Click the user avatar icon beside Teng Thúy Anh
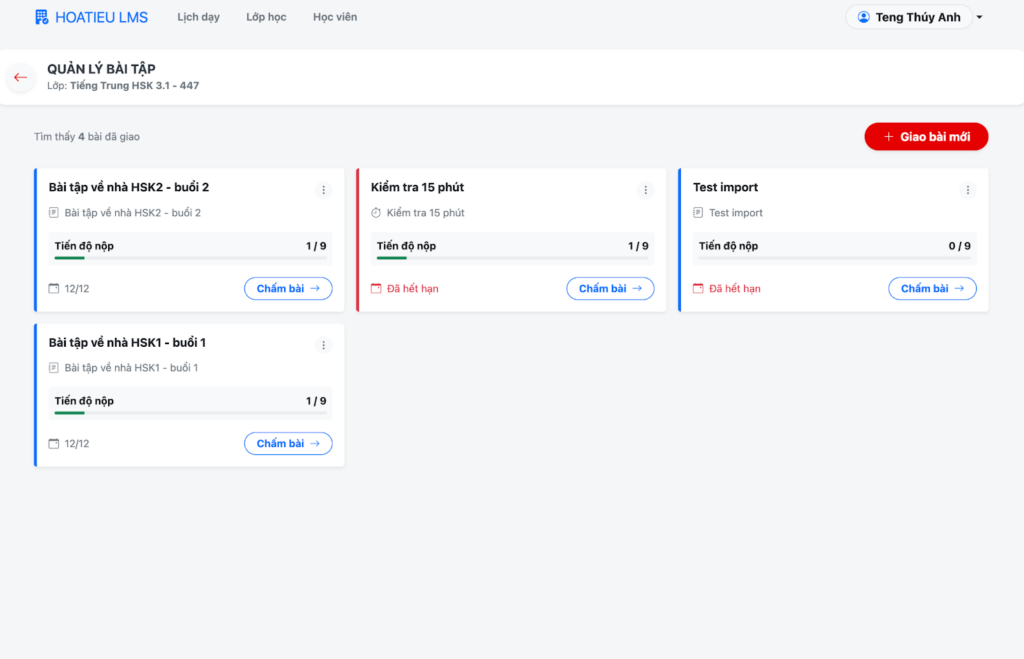This screenshot has width=1024, height=659. click(864, 17)
